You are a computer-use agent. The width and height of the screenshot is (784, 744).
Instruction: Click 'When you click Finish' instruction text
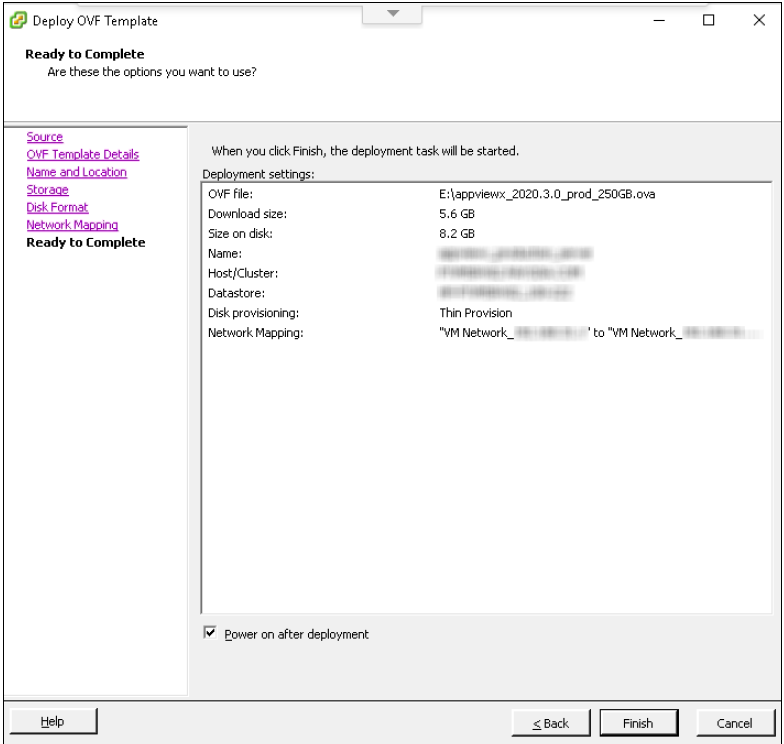tap(365, 151)
